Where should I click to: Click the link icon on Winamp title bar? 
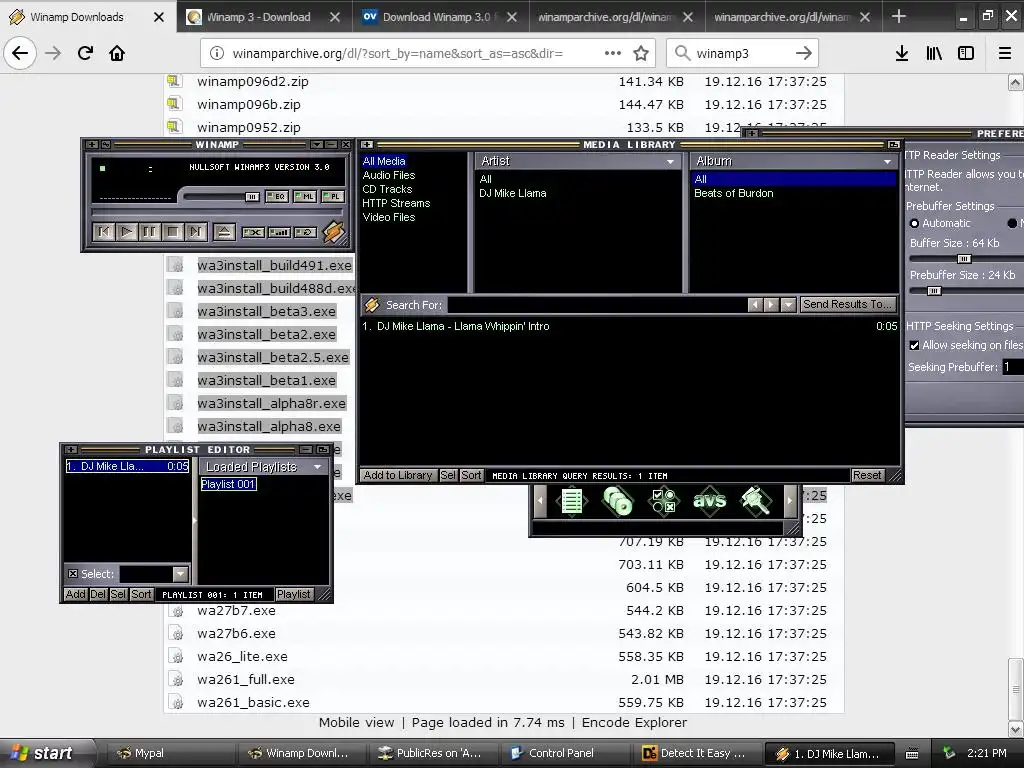(106, 144)
